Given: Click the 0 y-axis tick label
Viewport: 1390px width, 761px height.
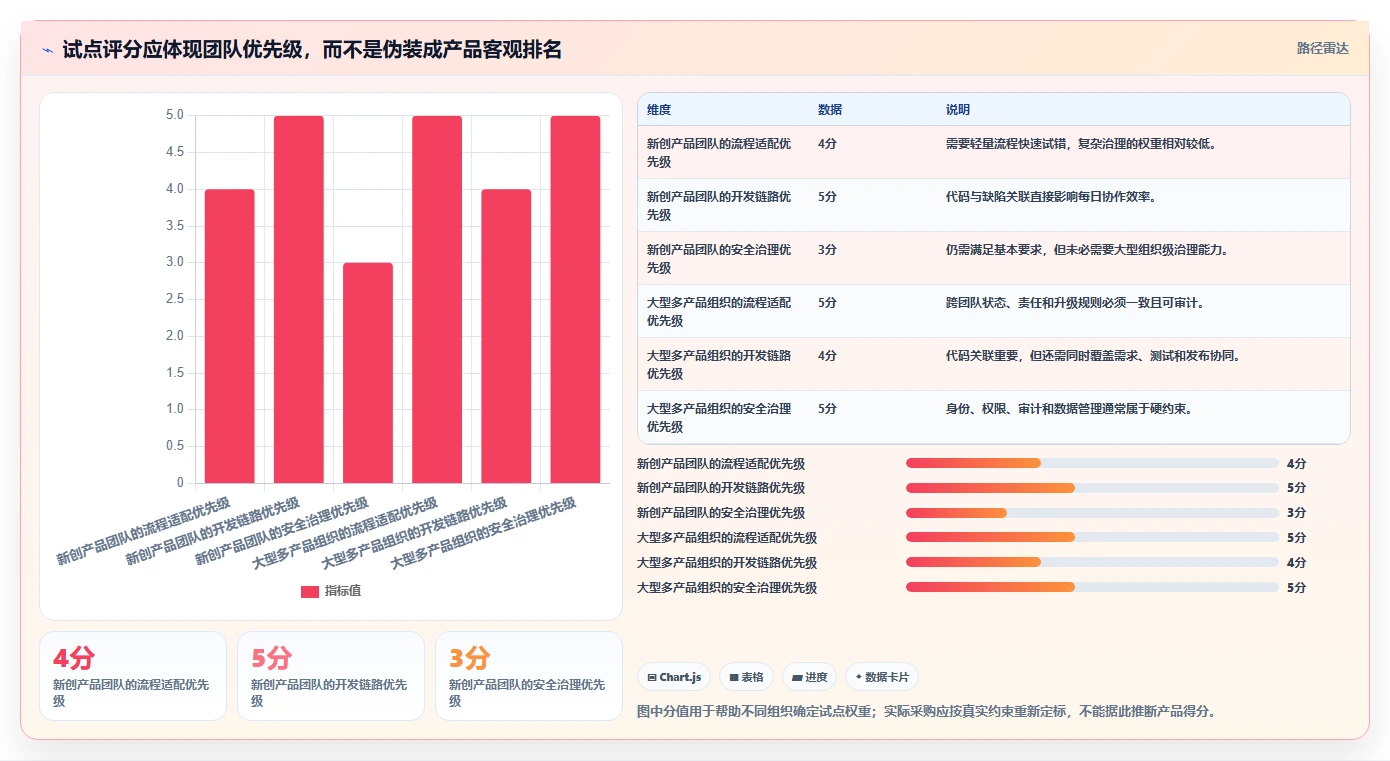Looking at the screenshot, I should coord(181,483).
